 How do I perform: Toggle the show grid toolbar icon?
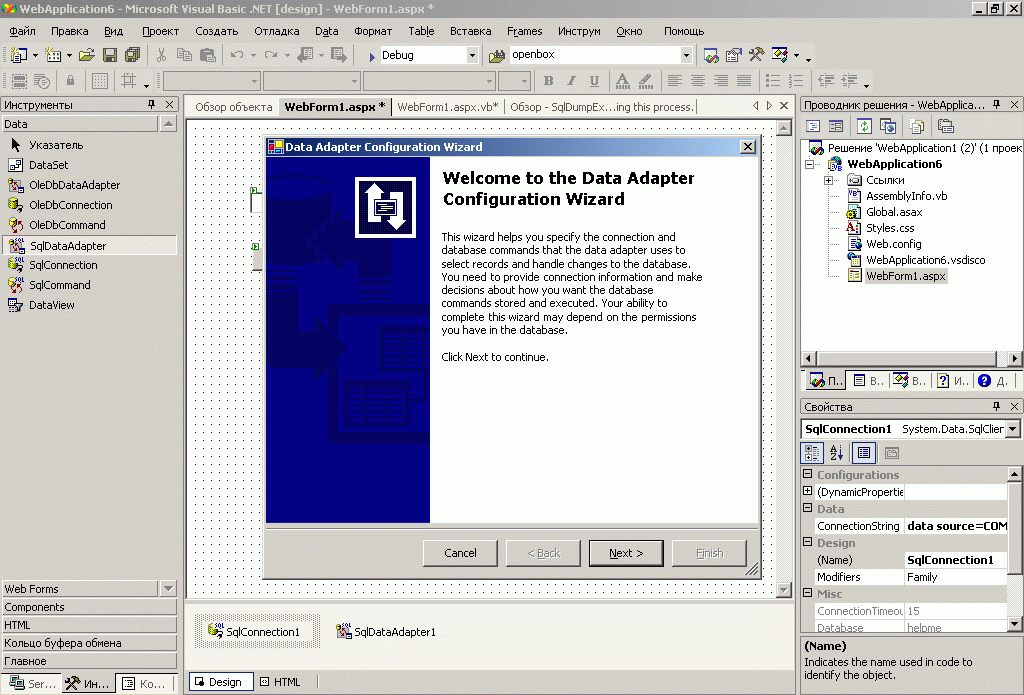tap(100, 80)
